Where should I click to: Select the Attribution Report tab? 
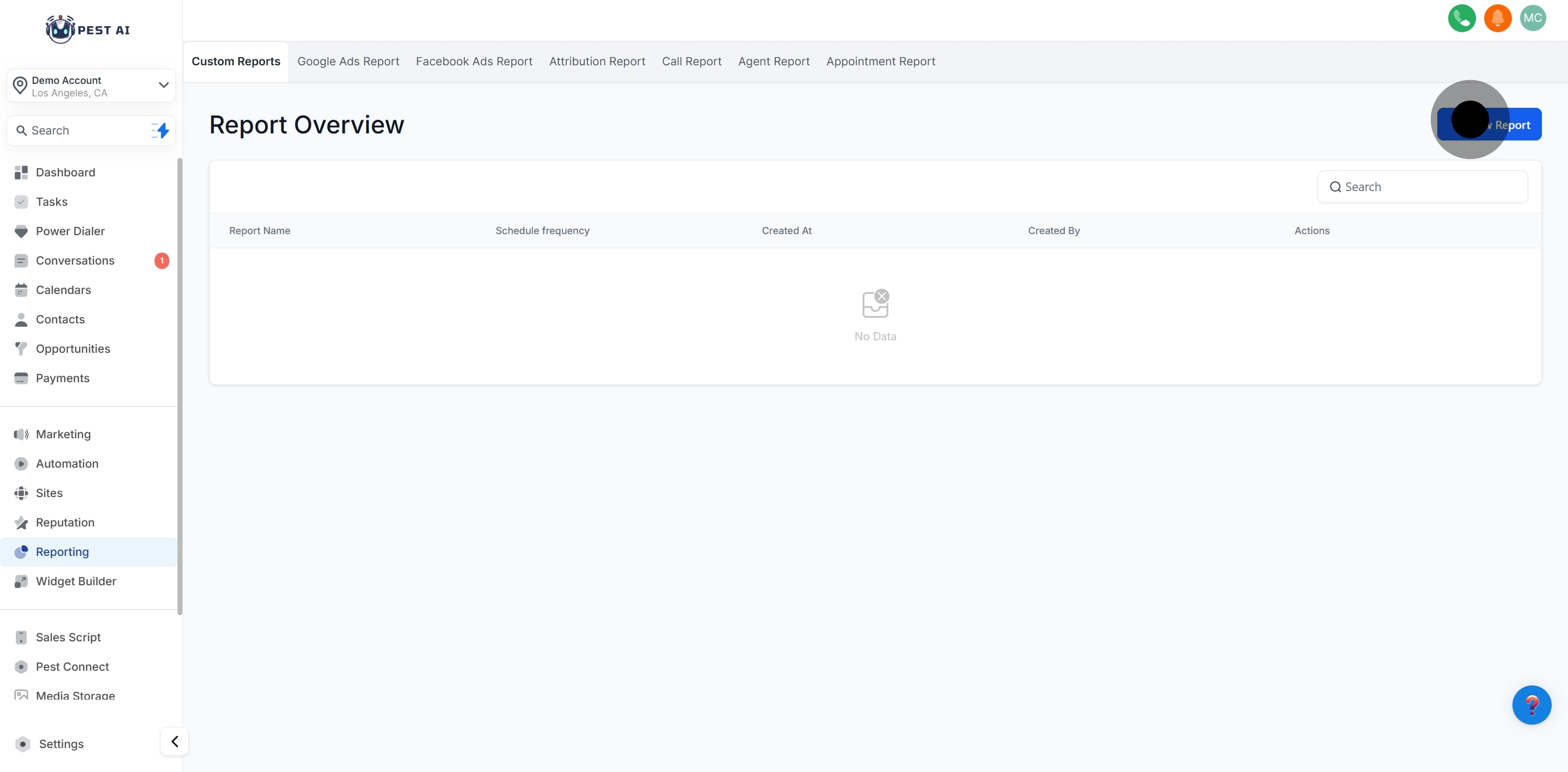click(x=597, y=62)
